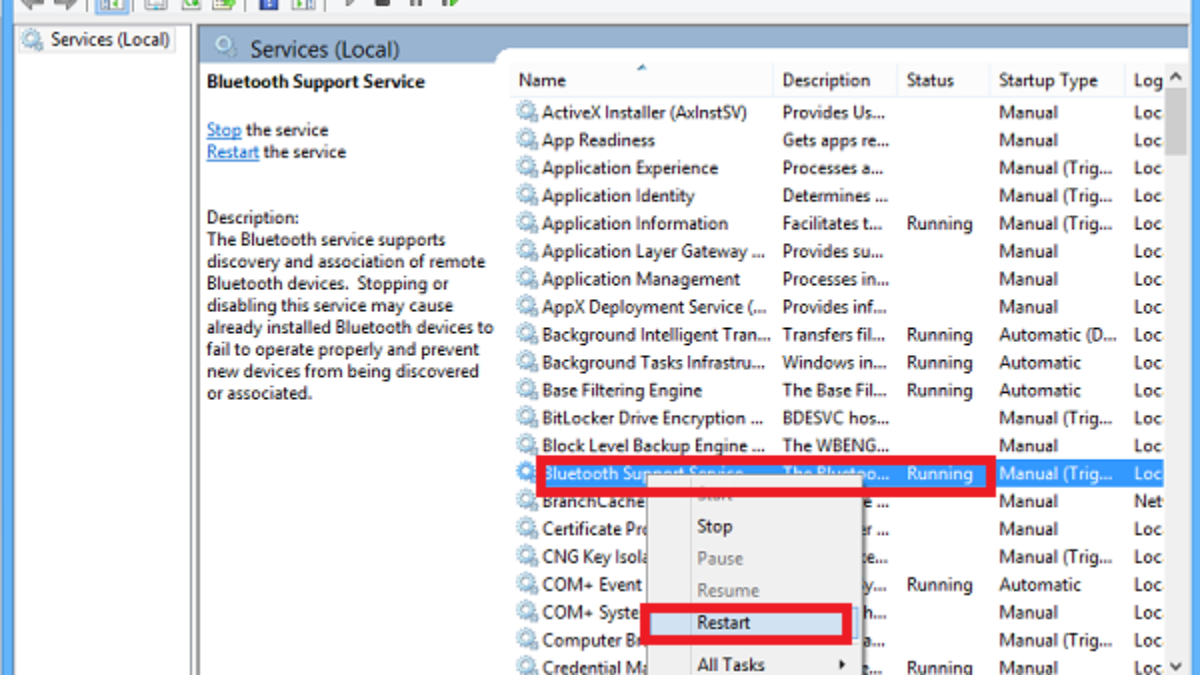
Task: Click the BranchCache service gear icon
Action: pos(527,501)
